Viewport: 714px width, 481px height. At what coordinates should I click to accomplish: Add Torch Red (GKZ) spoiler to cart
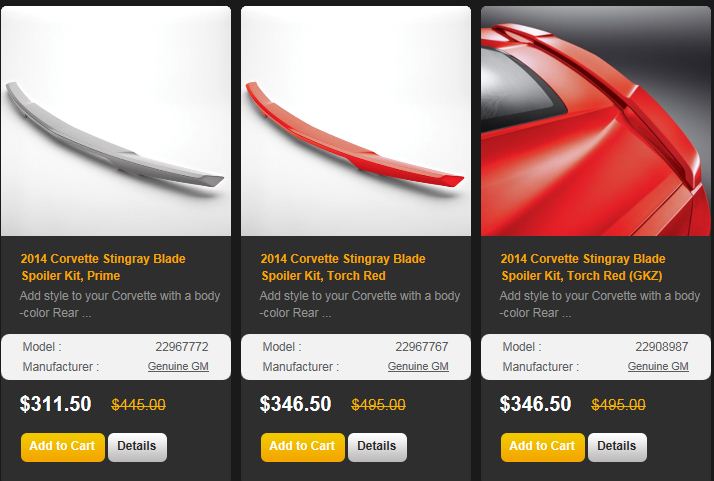coord(543,447)
